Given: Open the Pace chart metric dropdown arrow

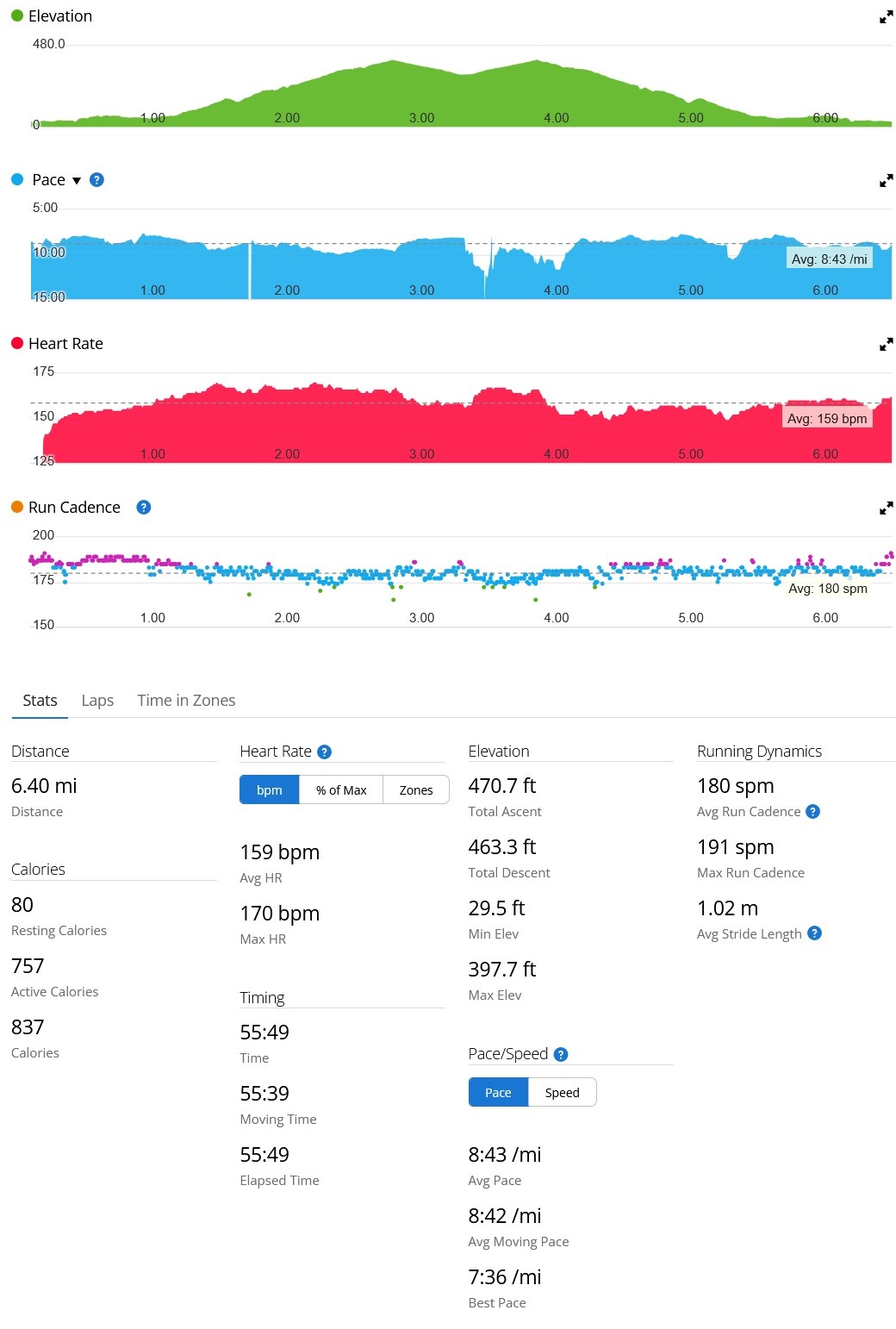Looking at the screenshot, I should tap(77, 181).
